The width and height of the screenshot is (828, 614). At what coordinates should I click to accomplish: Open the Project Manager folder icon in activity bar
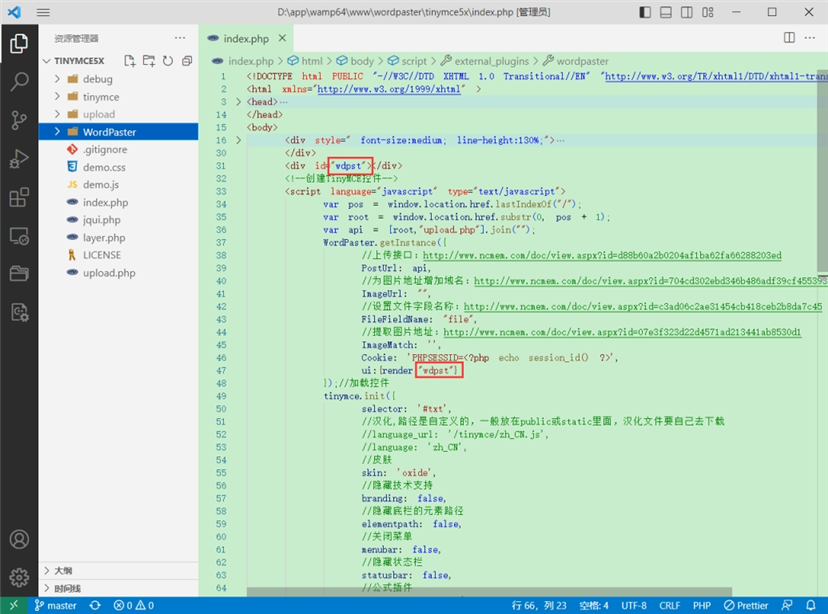pyautogui.click(x=19, y=273)
